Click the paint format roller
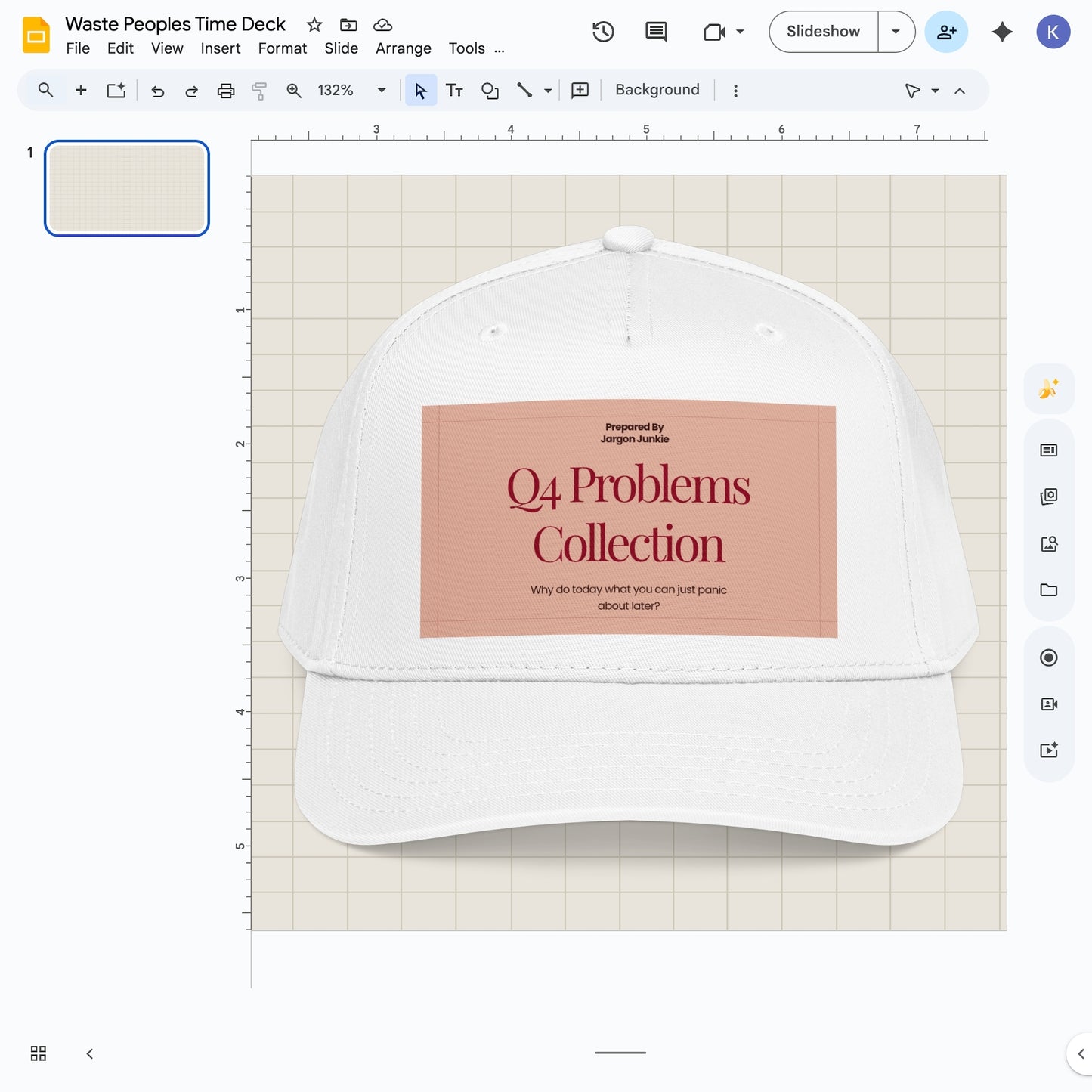 (259, 91)
